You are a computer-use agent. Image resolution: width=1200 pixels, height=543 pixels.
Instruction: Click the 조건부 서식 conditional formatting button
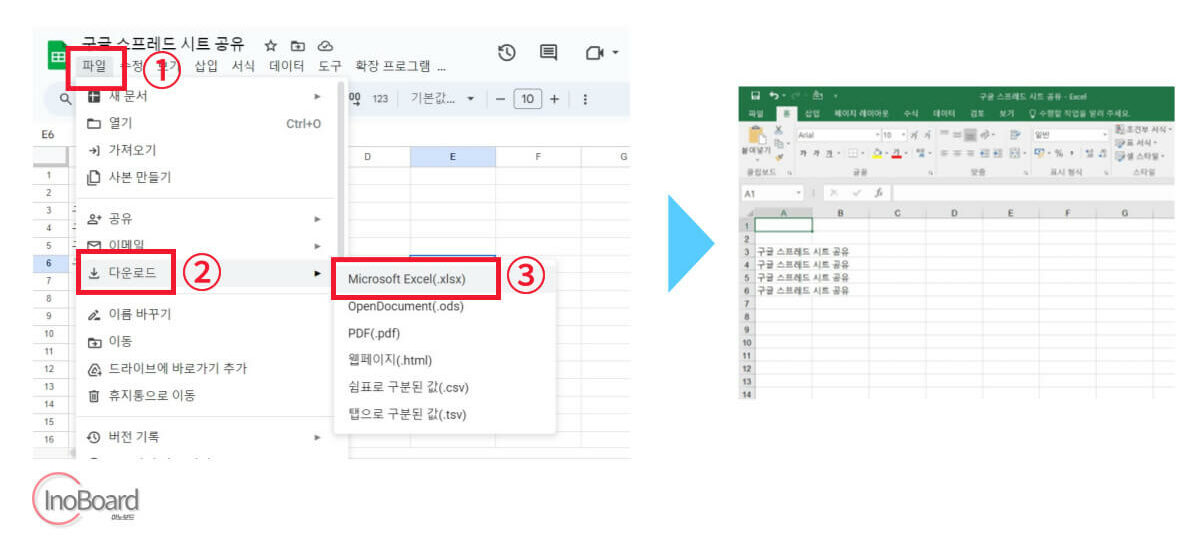1143,130
